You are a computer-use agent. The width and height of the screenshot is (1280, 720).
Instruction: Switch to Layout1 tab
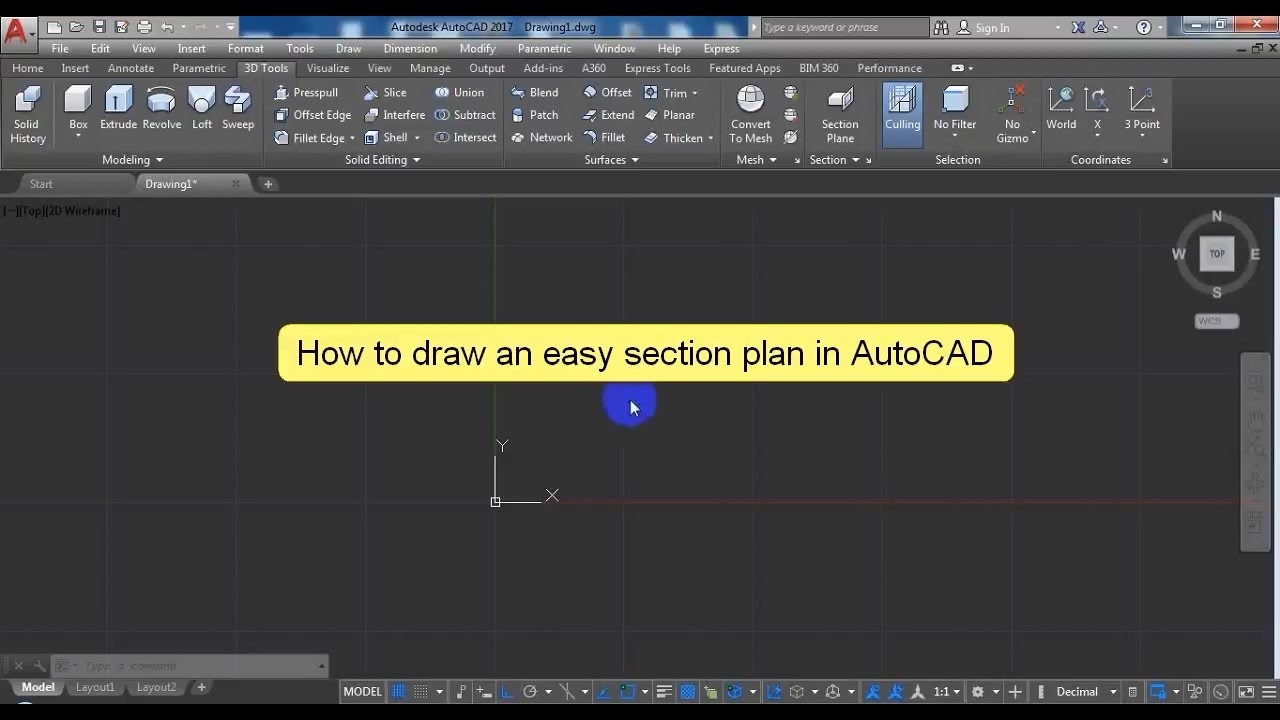pos(95,687)
